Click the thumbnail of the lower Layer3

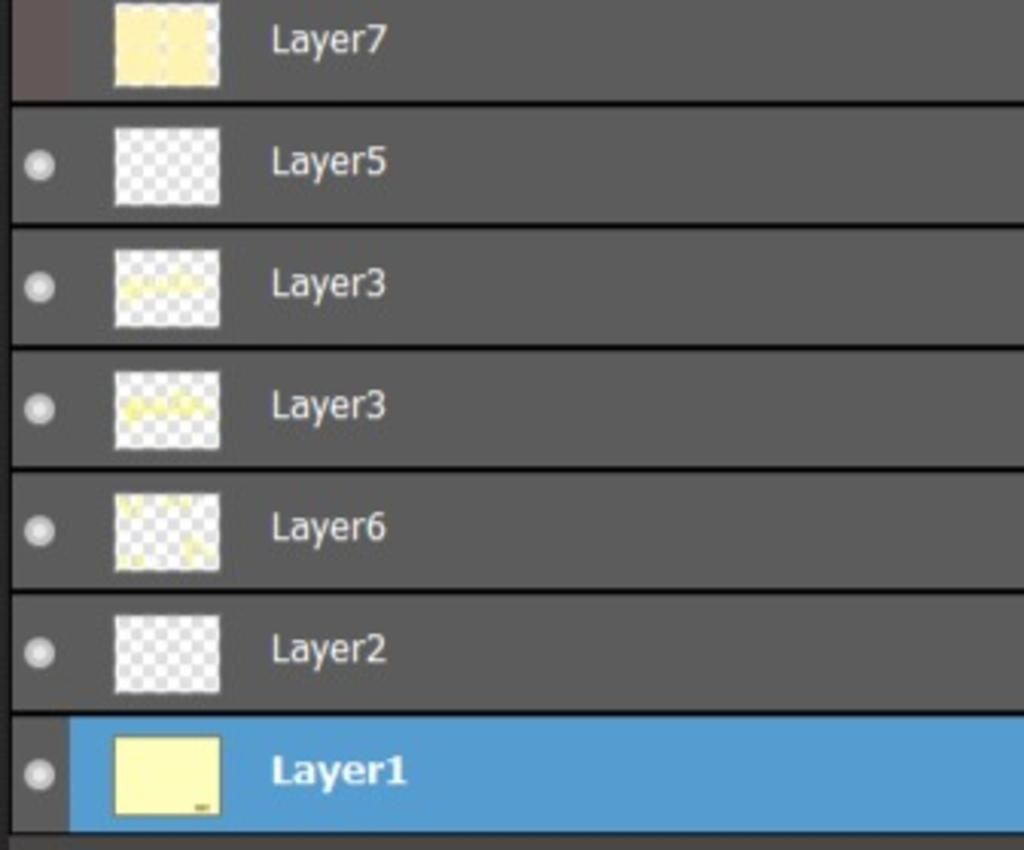pyautogui.click(x=167, y=410)
